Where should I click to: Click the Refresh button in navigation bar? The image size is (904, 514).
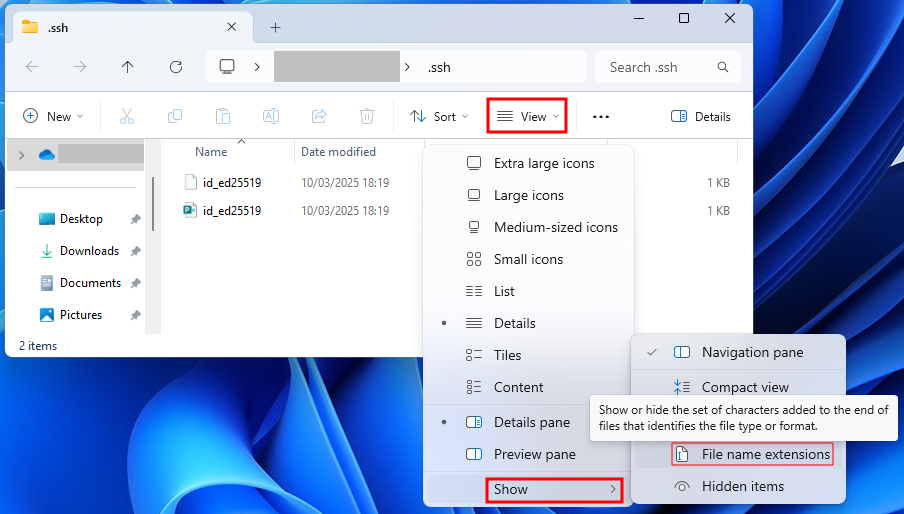pyautogui.click(x=176, y=67)
